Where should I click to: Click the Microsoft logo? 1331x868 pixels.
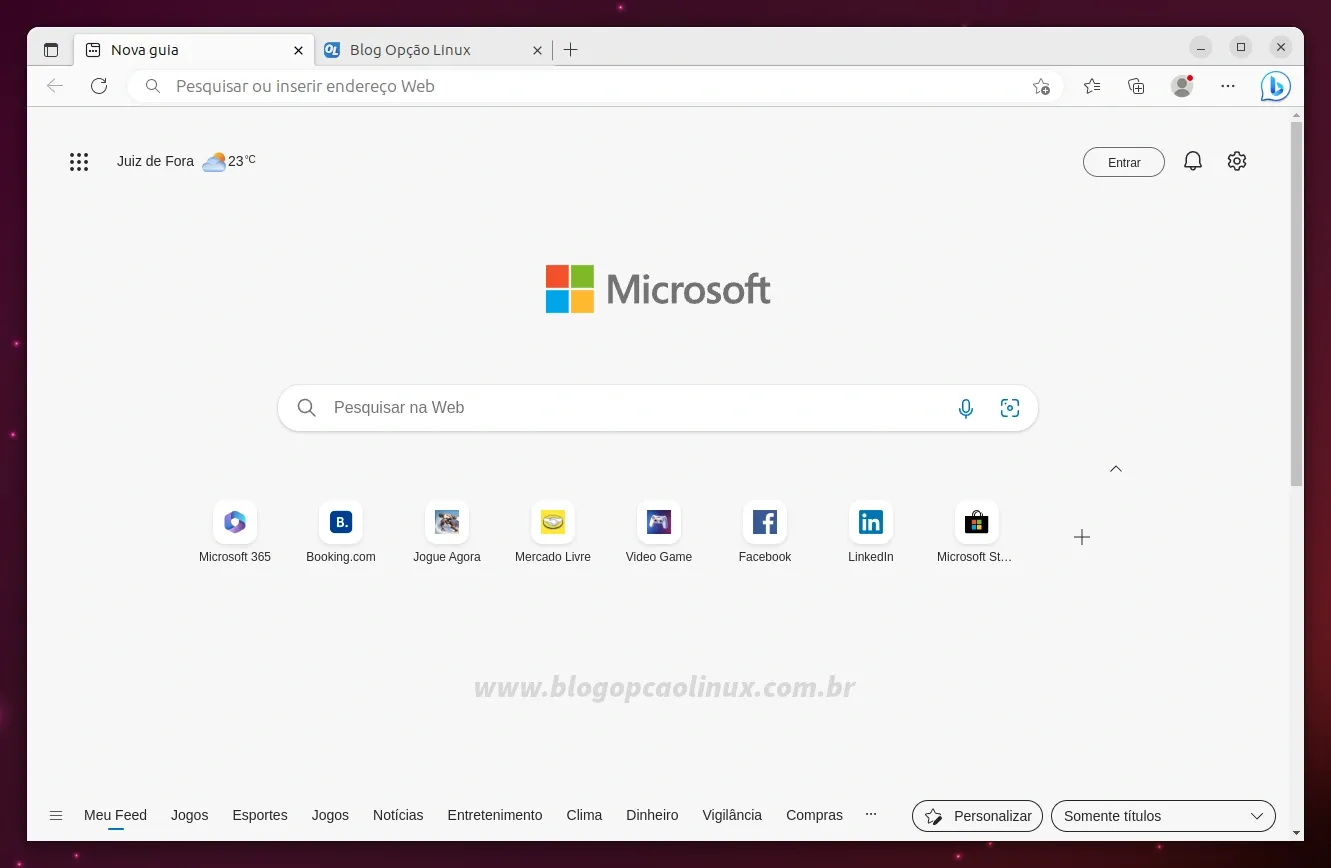658,289
